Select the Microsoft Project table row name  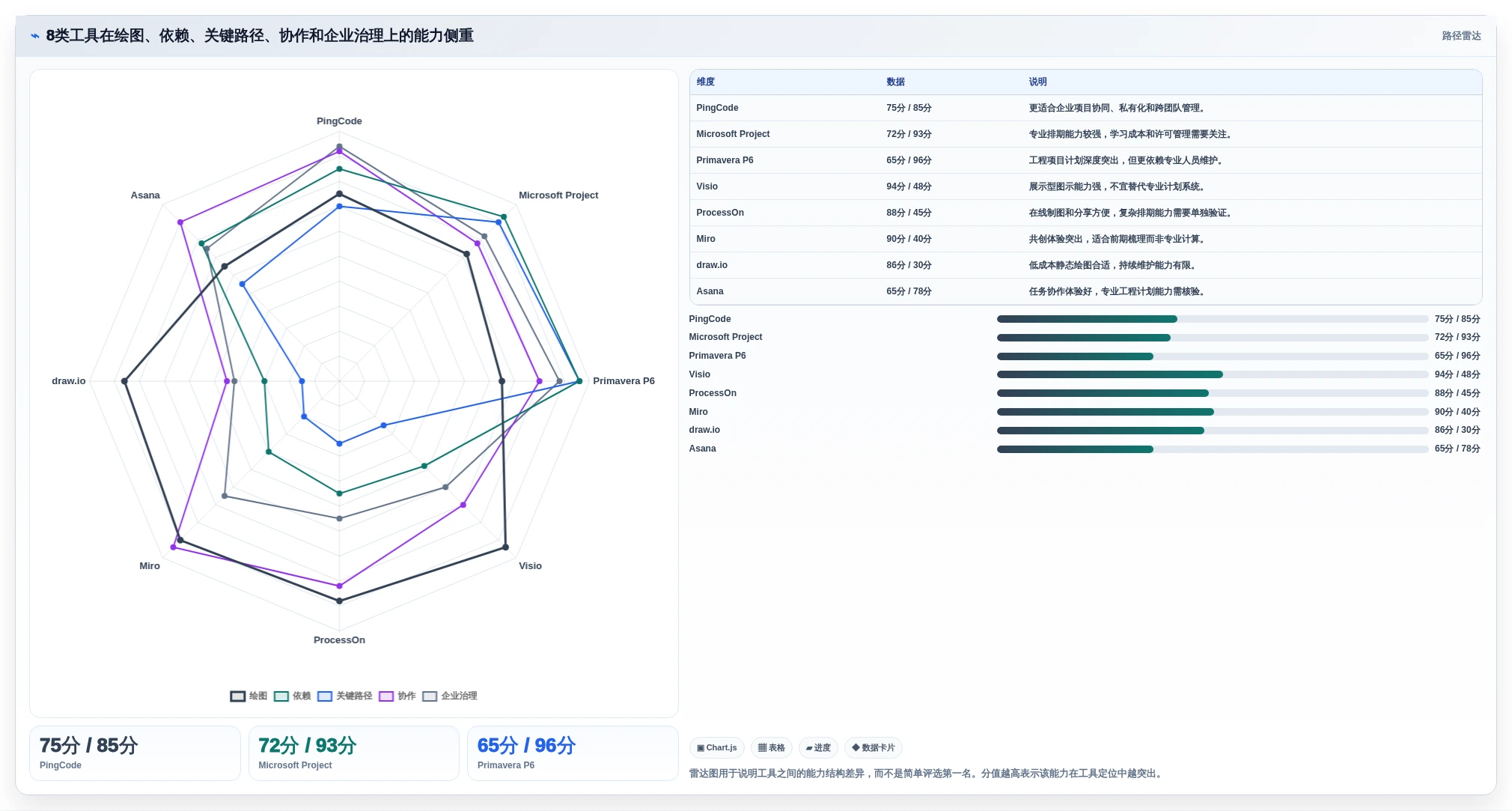733,134
